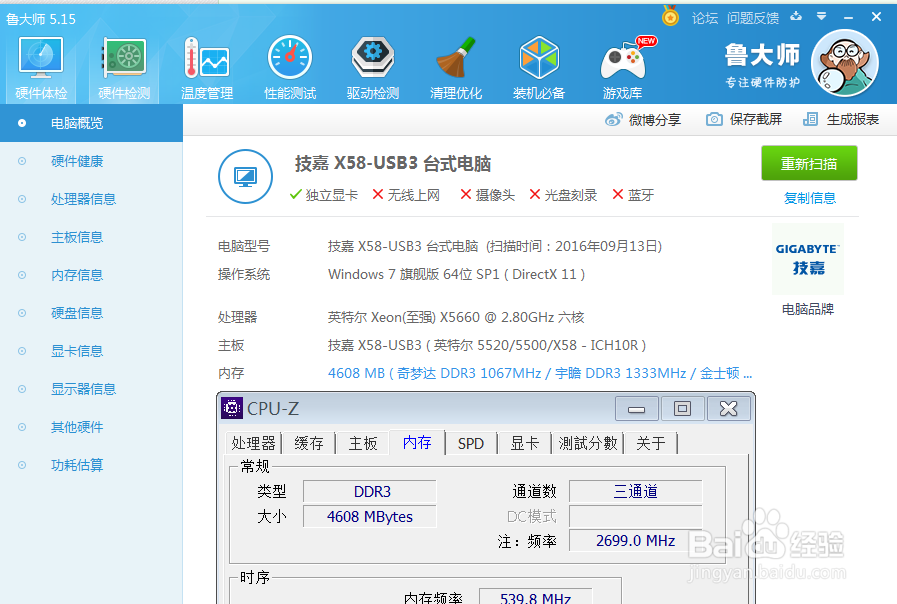Click motherboard text 技嘉 X58-USB3 ICH10R
The image size is (897, 604).
click(487, 345)
